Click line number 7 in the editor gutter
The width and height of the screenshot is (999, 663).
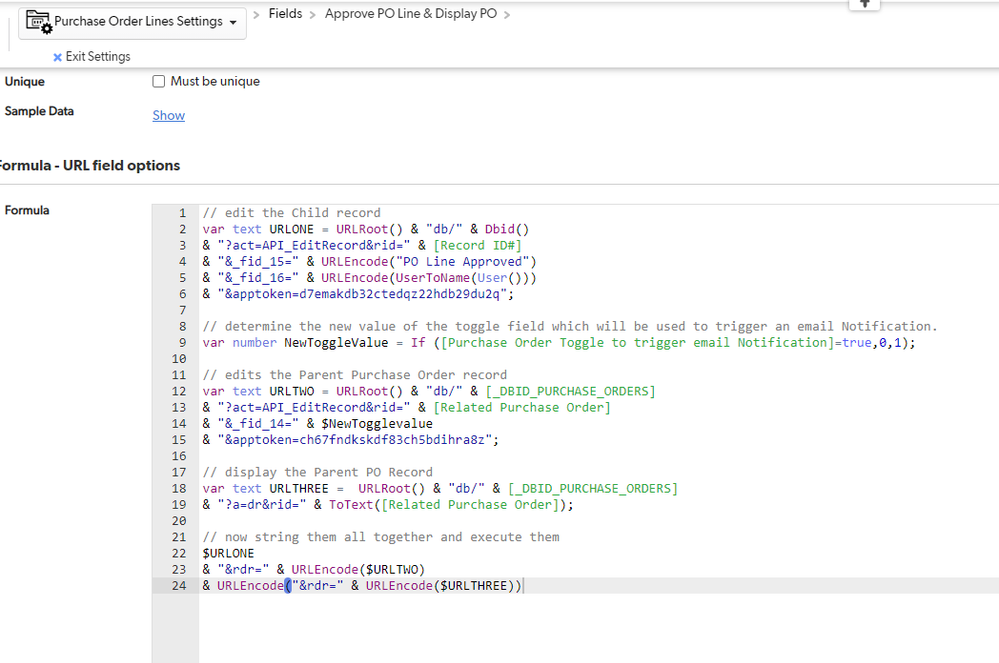[182, 310]
